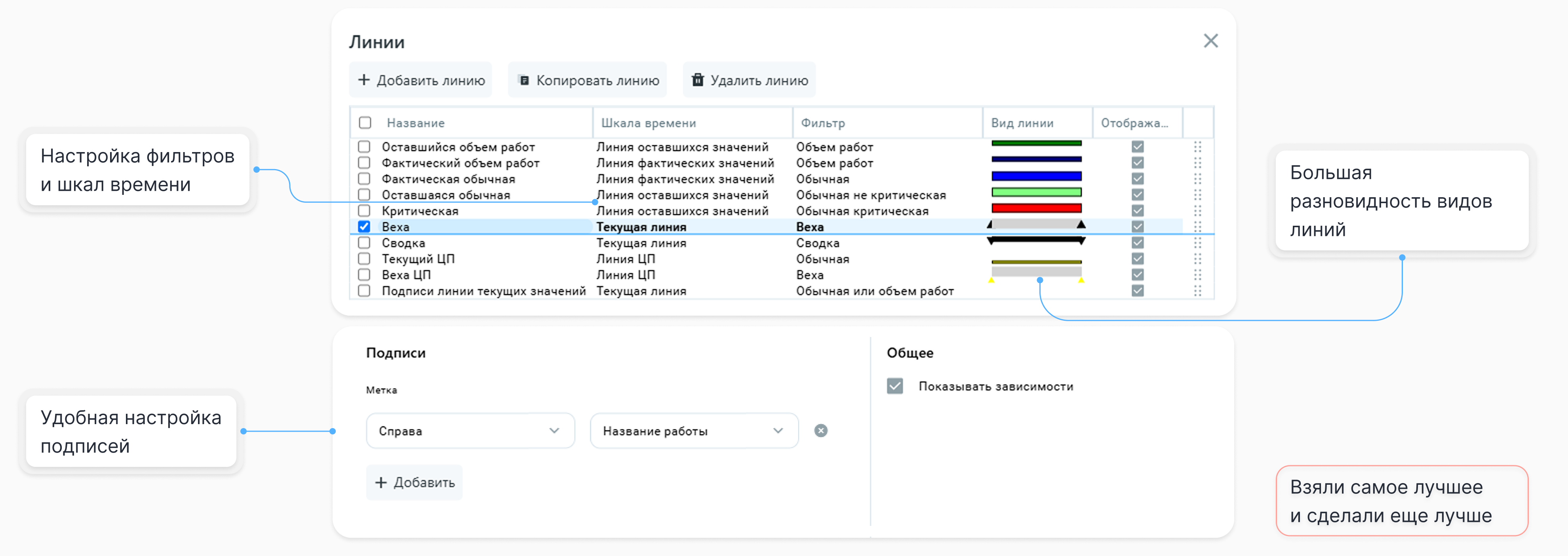Open the Справа position dropdown
This screenshot has width=1568, height=556.
coord(470,430)
